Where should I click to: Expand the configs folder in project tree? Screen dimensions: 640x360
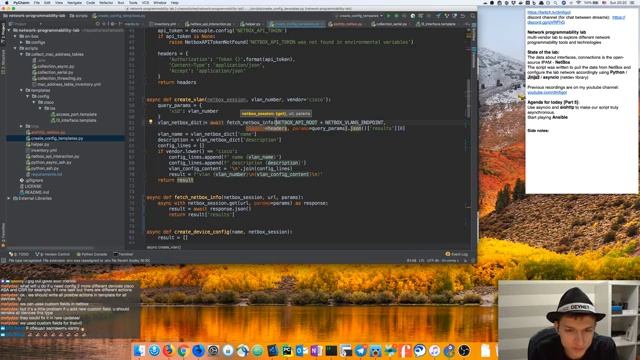(21, 42)
